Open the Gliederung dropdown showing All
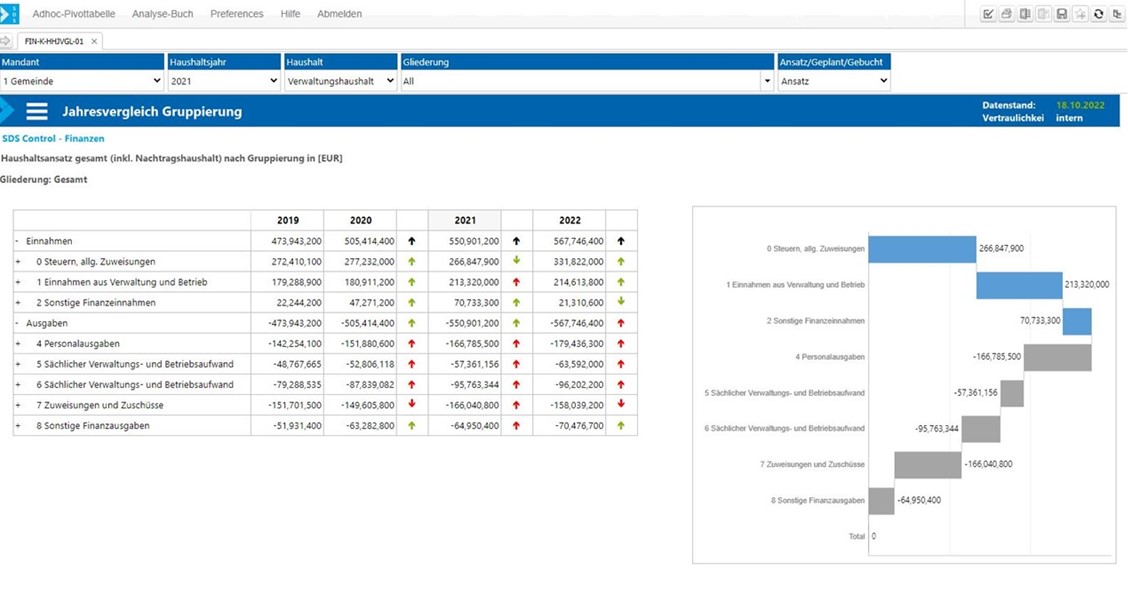Viewport: 1128px width, 591px height. pyautogui.click(x=587, y=81)
